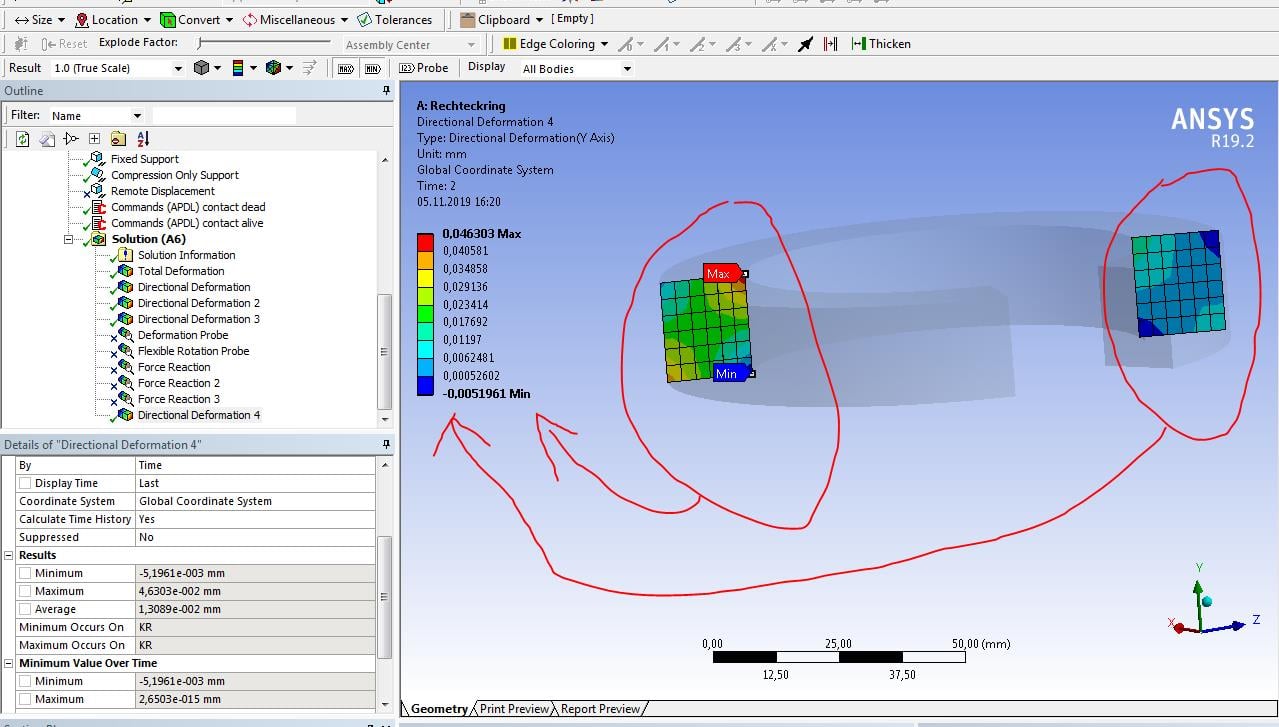This screenshot has height=727, width=1279.
Task: Click the tree graph icon in Outline toolbar
Action: coord(71,139)
